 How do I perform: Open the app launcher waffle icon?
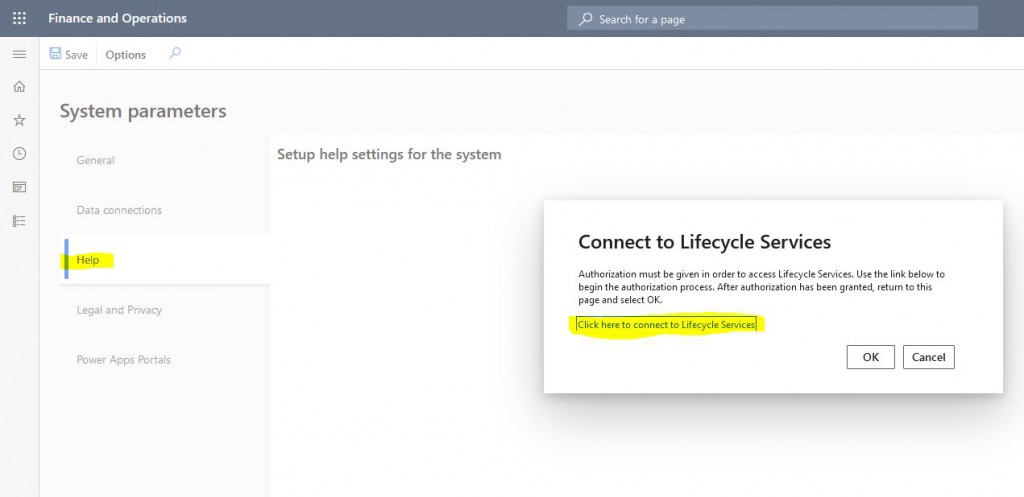tap(20, 18)
